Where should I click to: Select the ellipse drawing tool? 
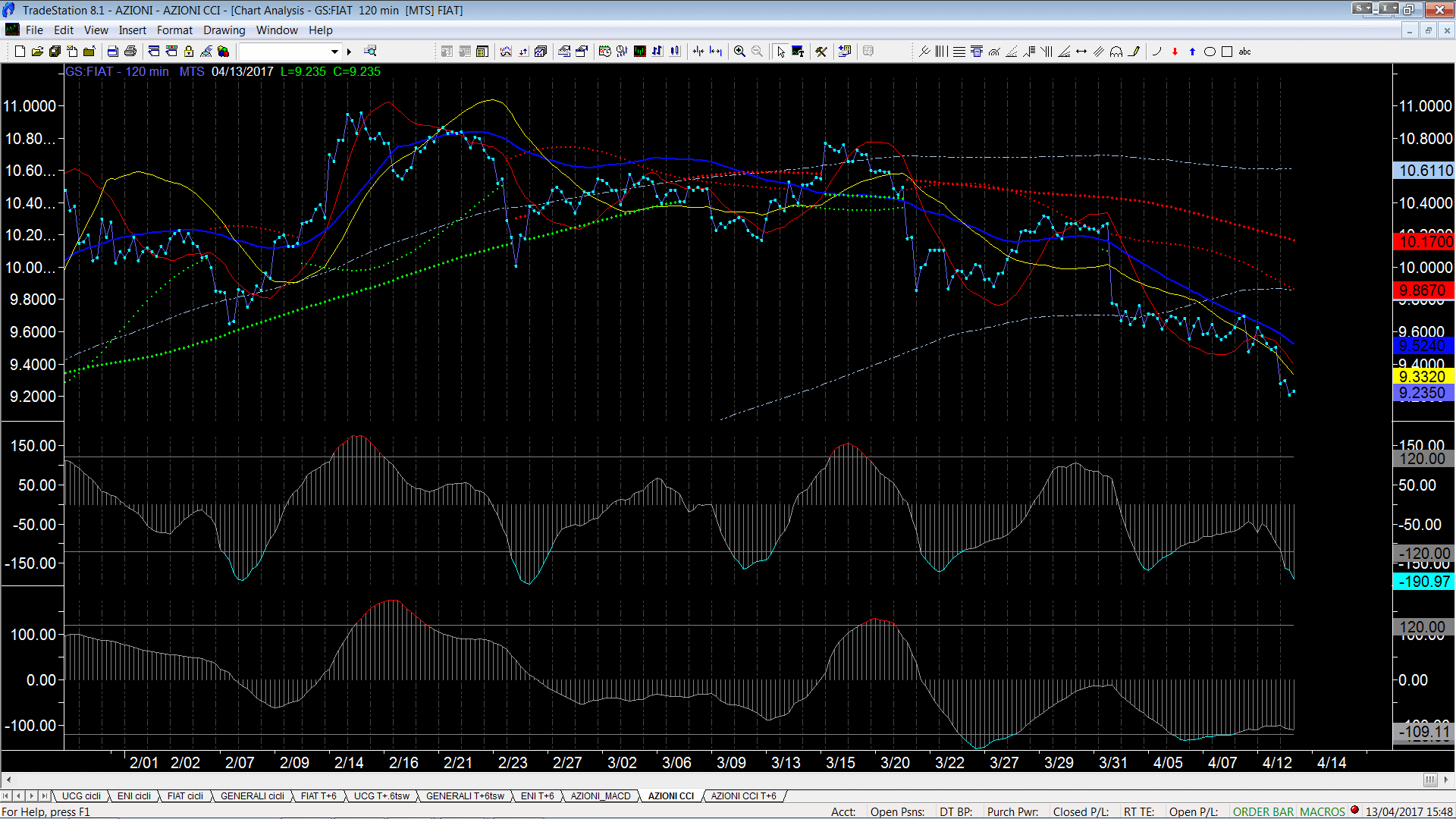click(1210, 52)
